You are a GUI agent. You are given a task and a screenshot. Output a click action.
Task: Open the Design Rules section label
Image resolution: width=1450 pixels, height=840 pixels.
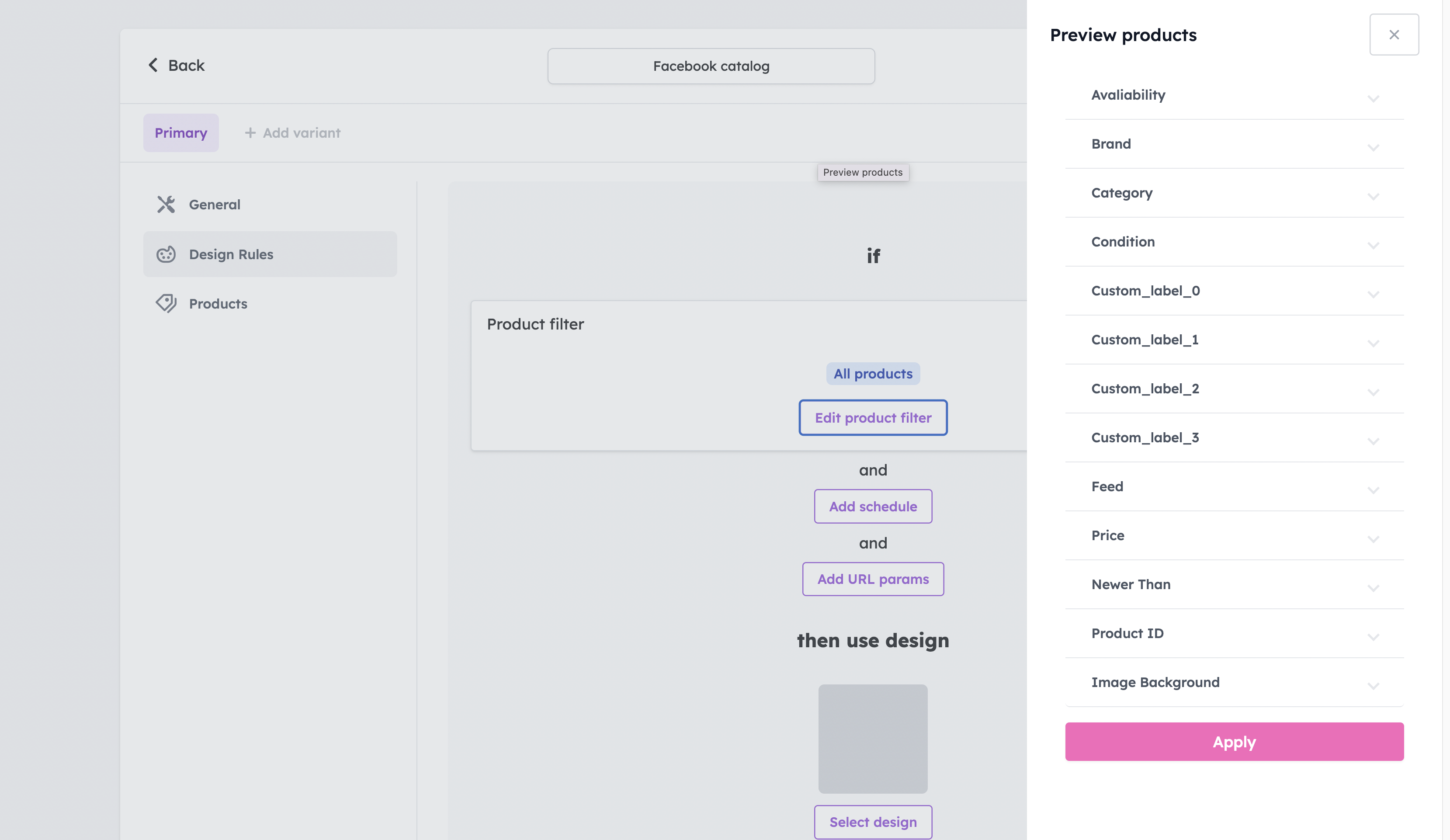click(231, 254)
